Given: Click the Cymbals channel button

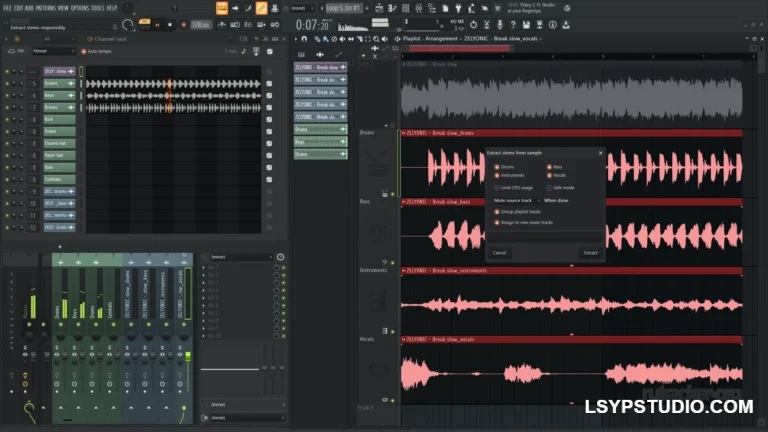Looking at the screenshot, I should pyautogui.click(x=59, y=179).
